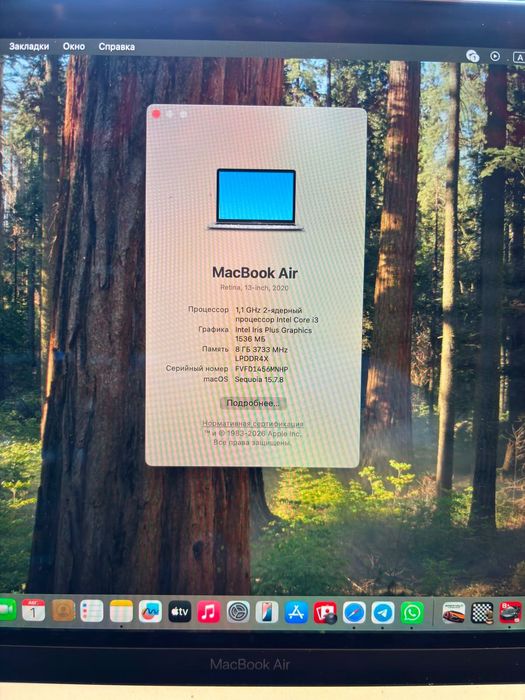Select the '8 ГБ 3733 MHz LPDDR4X' memory value
Viewport: 525px width, 700px height.
coord(261,354)
